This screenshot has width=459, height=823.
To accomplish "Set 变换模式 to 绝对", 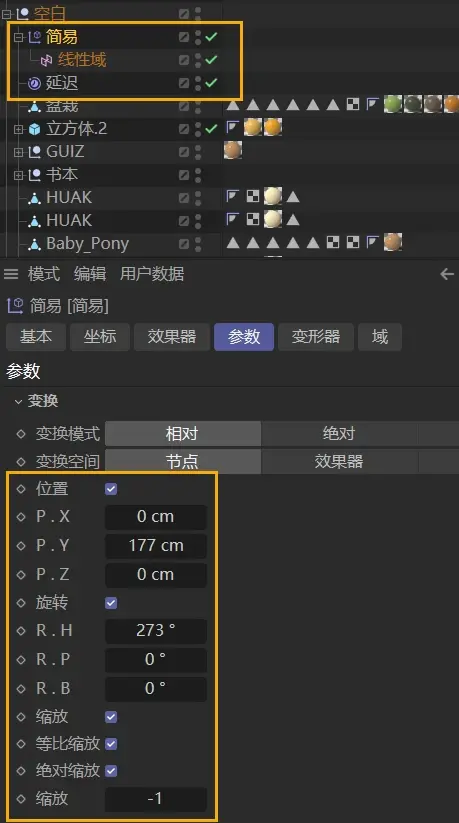I will 339,434.
